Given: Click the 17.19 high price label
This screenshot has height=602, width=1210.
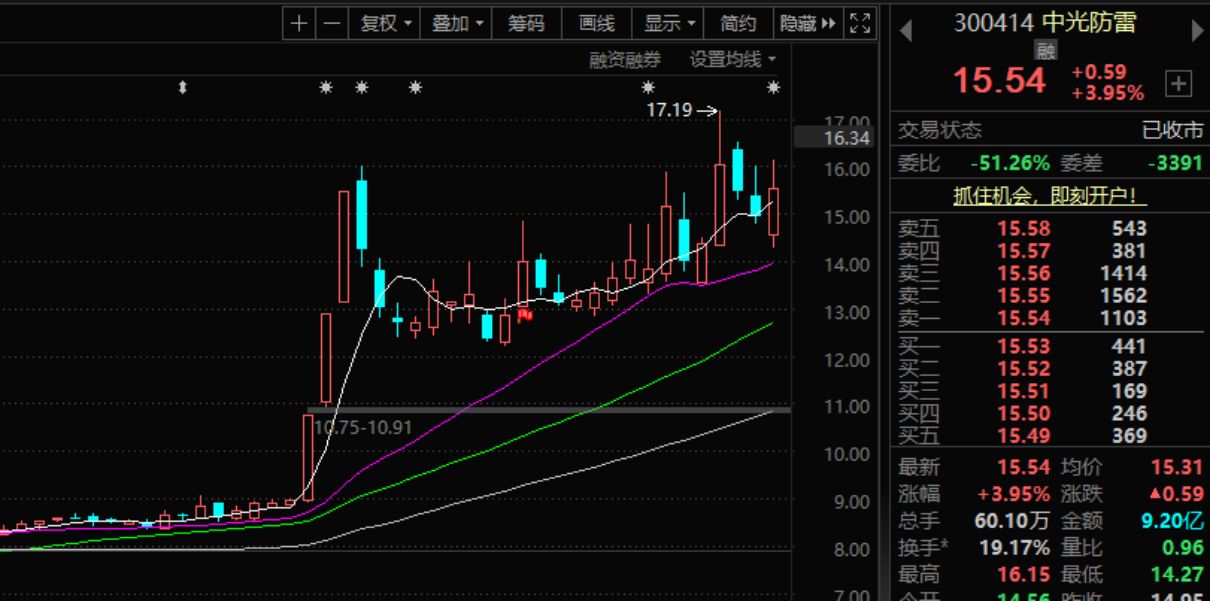Looking at the screenshot, I should pyautogui.click(x=669, y=110).
